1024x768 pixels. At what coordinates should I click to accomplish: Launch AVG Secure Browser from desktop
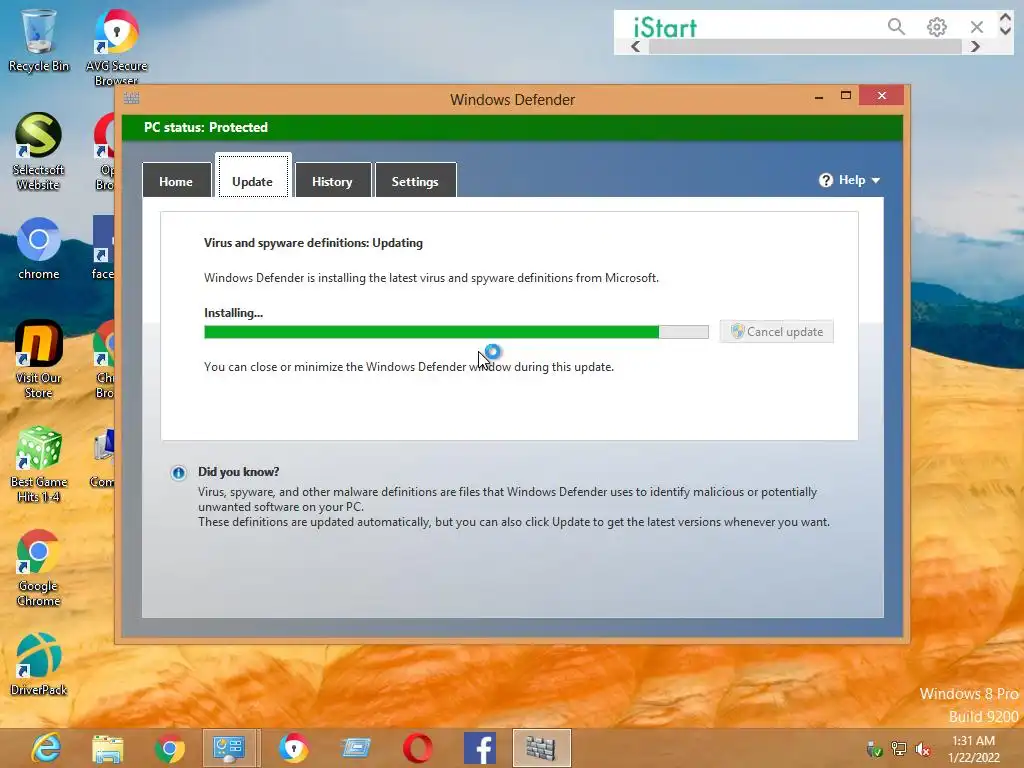(x=116, y=47)
